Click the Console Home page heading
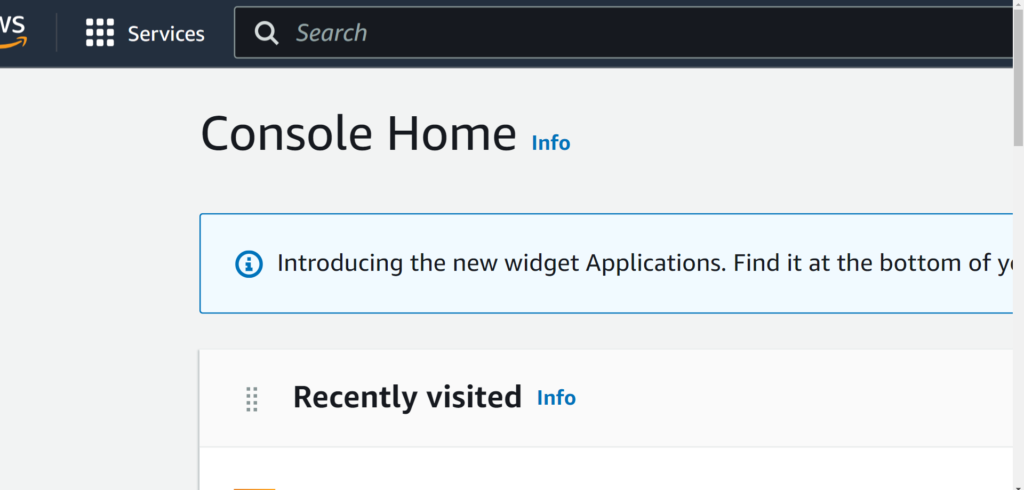Viewport: 1024px width, 490px height. point(358,134)
